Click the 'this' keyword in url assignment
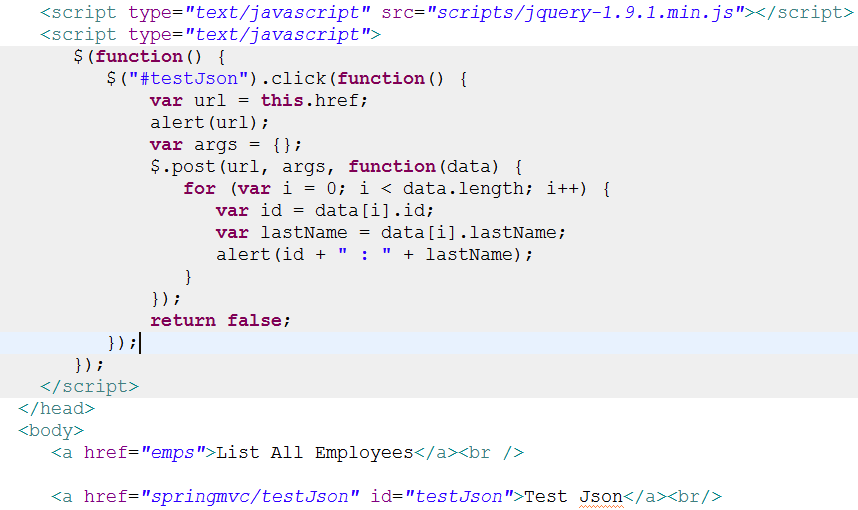This screenshot has width=858, height=510. (282, 101)
